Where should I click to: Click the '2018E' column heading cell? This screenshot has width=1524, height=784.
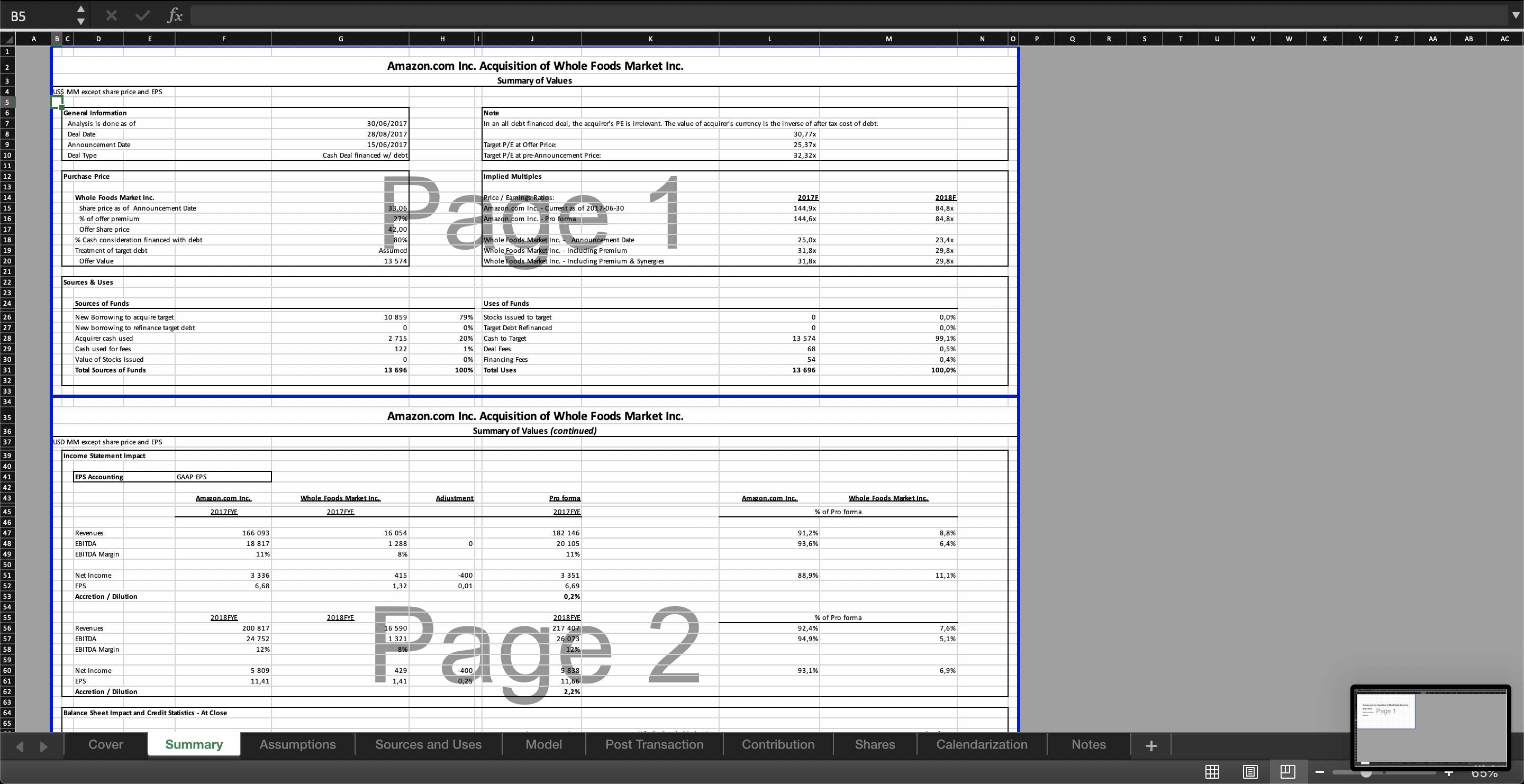click(888, 197)
